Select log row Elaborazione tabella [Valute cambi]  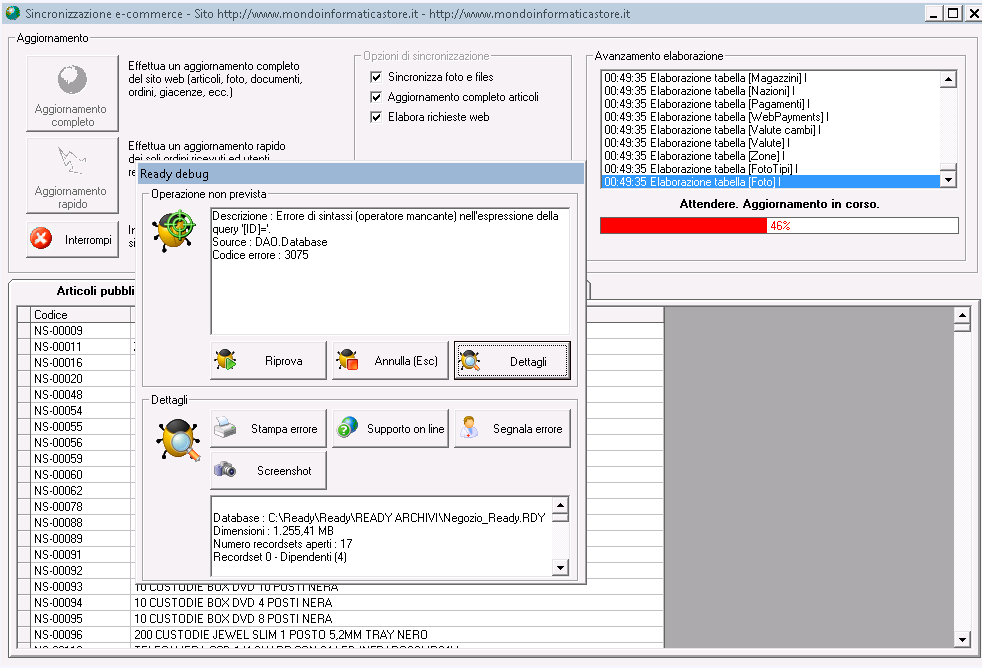click(770, 130)
